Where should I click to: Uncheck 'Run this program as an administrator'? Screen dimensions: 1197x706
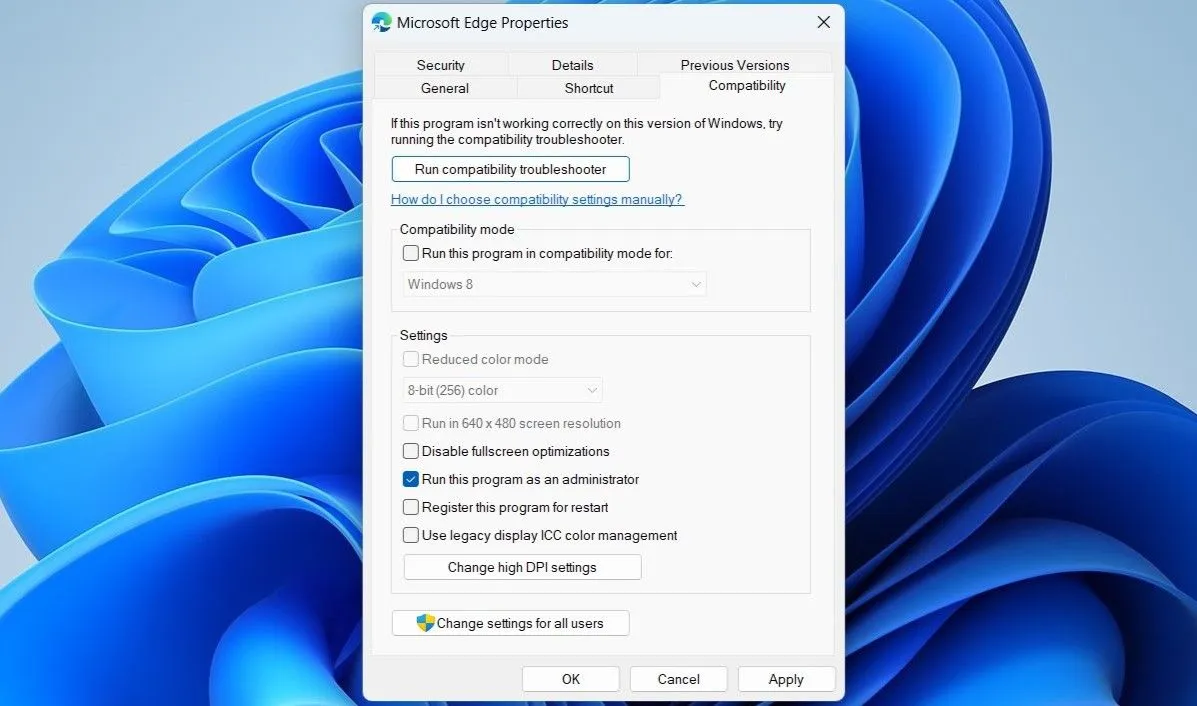tap(411, 479)
